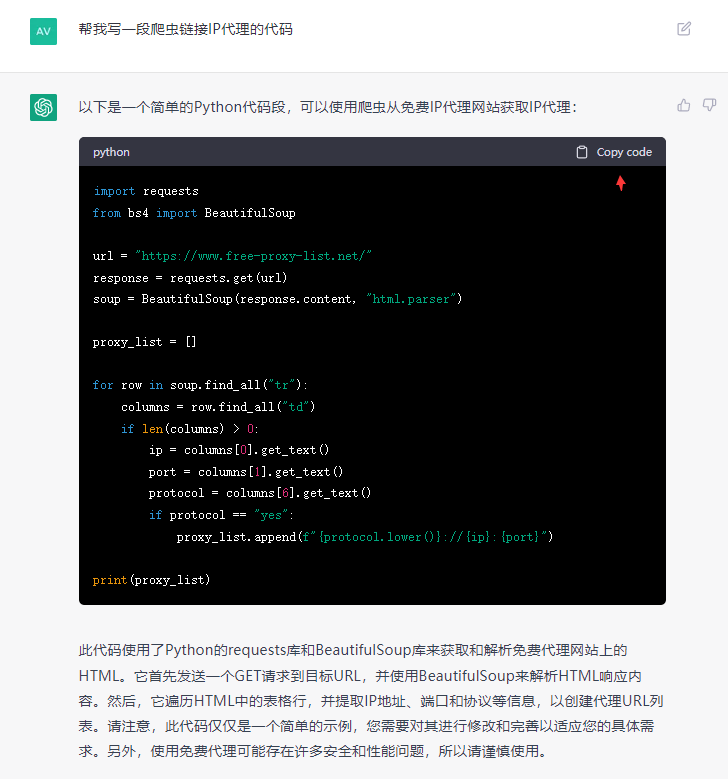The image size is (728, 779).
Task: Click the free-proxy-list.net URL string
Action: 253,256
